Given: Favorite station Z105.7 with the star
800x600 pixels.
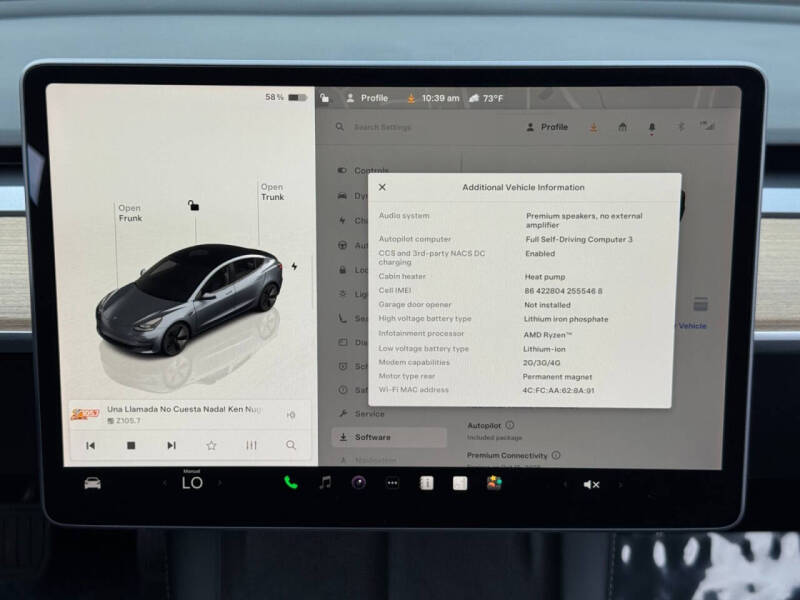Looking at the screenshot, I should pos(211,444).
